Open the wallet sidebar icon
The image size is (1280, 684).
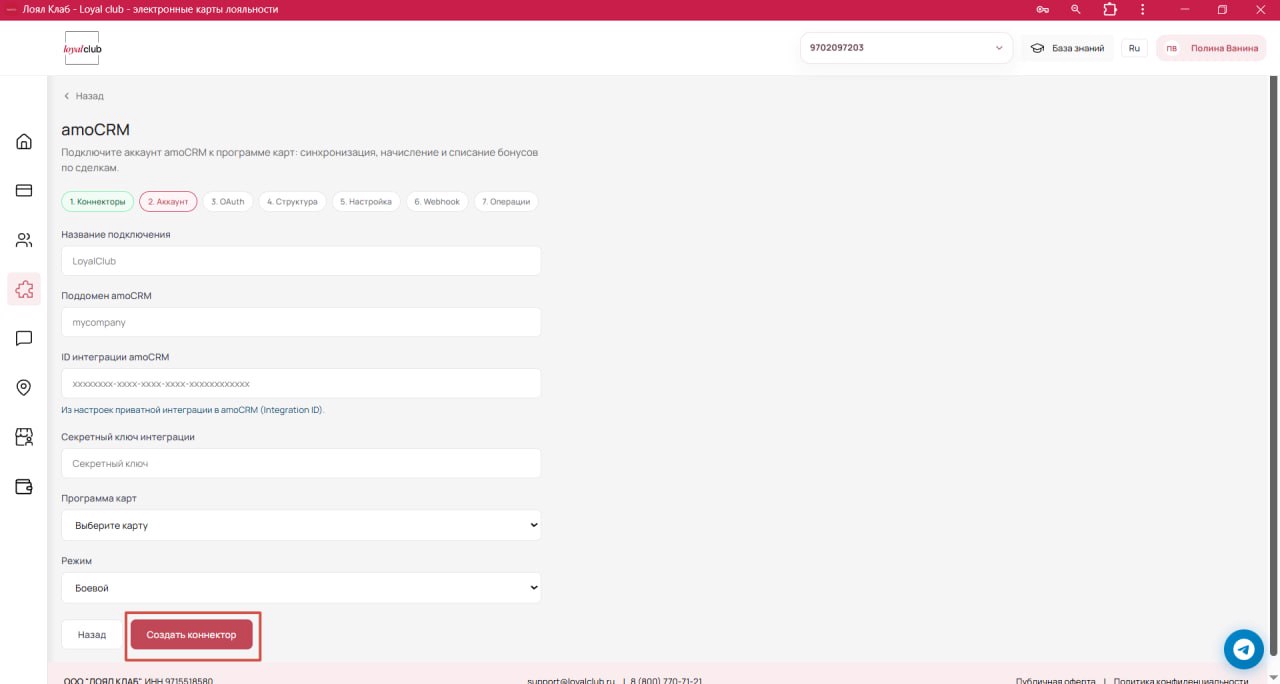pos(24,487)
